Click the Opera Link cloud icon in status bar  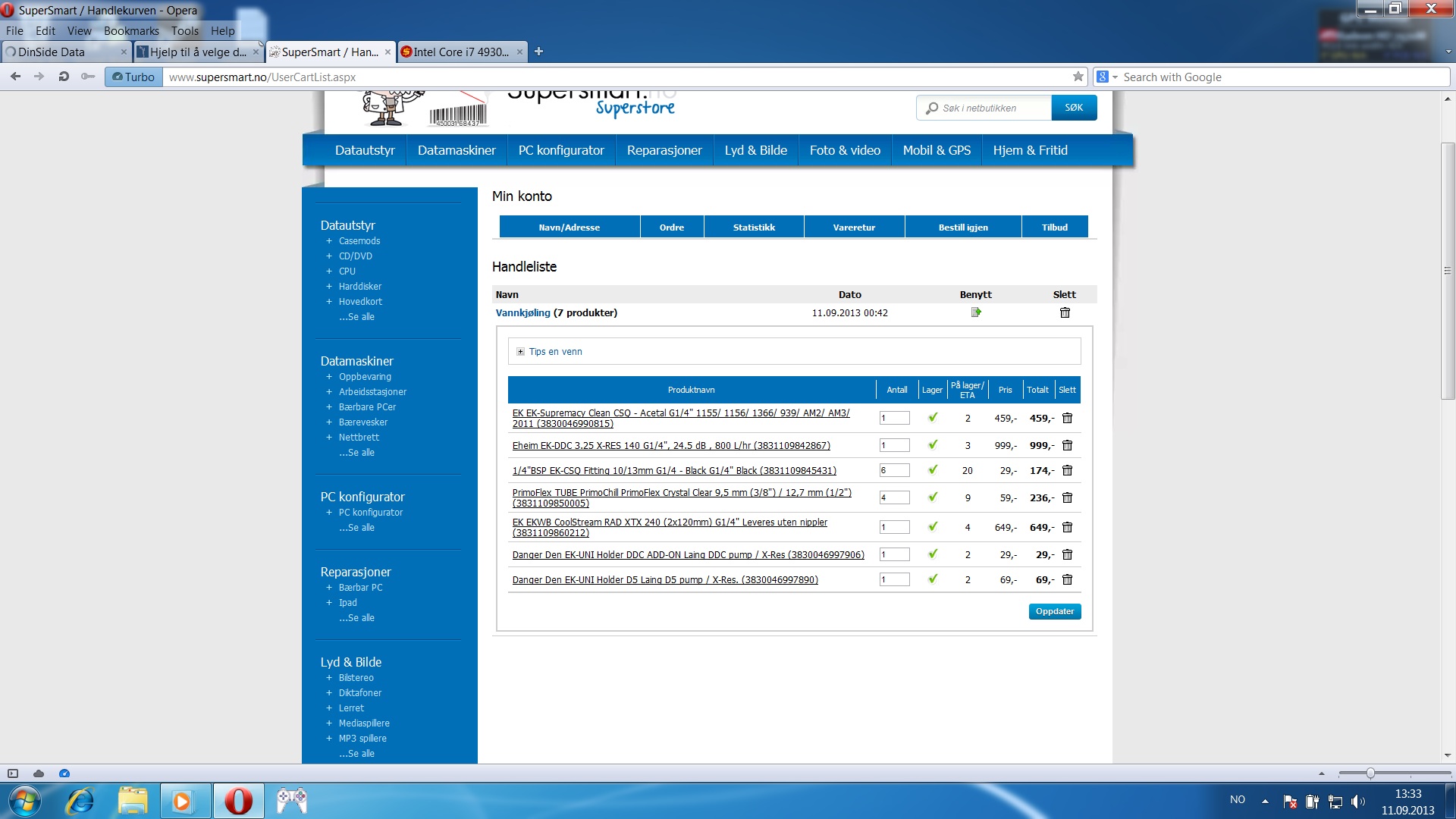39,773
